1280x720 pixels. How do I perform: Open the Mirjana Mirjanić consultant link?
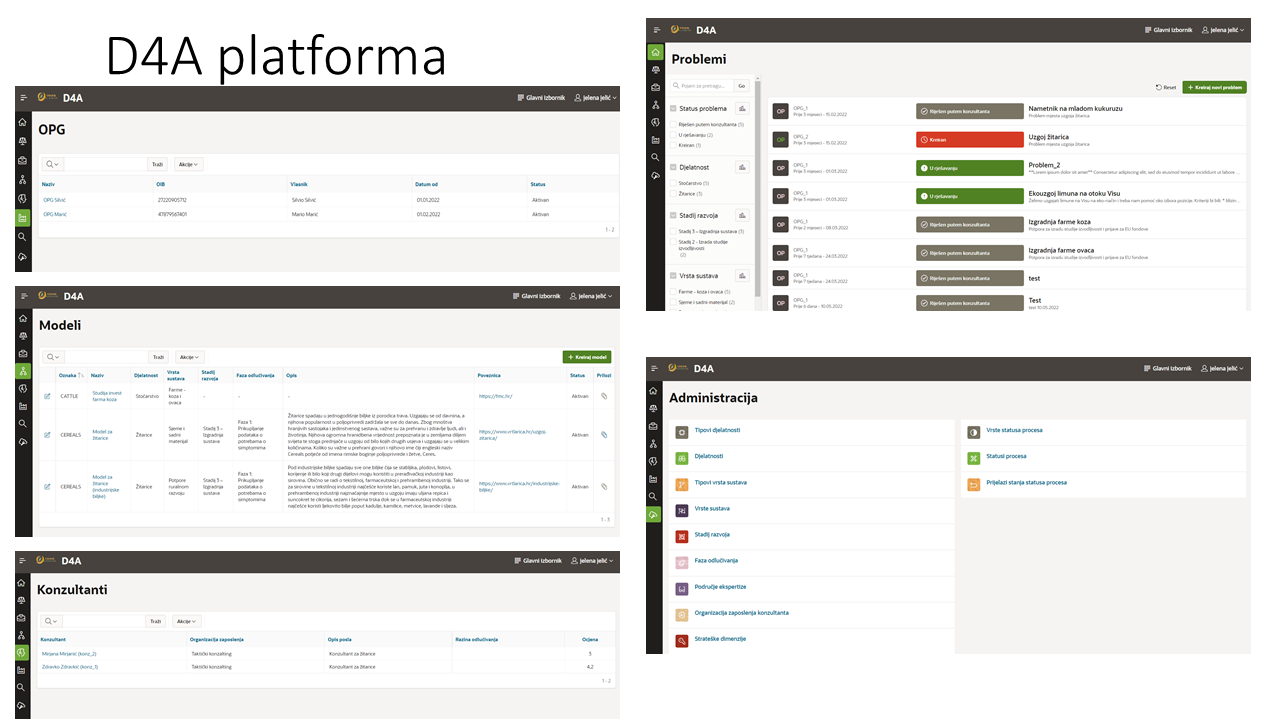[69, 653]
